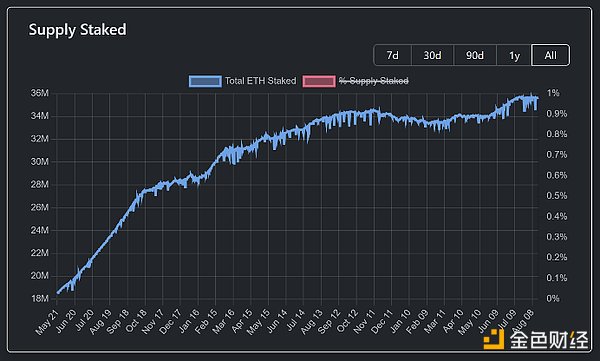Click the Mar 16 x-axis date
Image resolution: width=600 pixels, height=361 pixels.
coord(223,322)
